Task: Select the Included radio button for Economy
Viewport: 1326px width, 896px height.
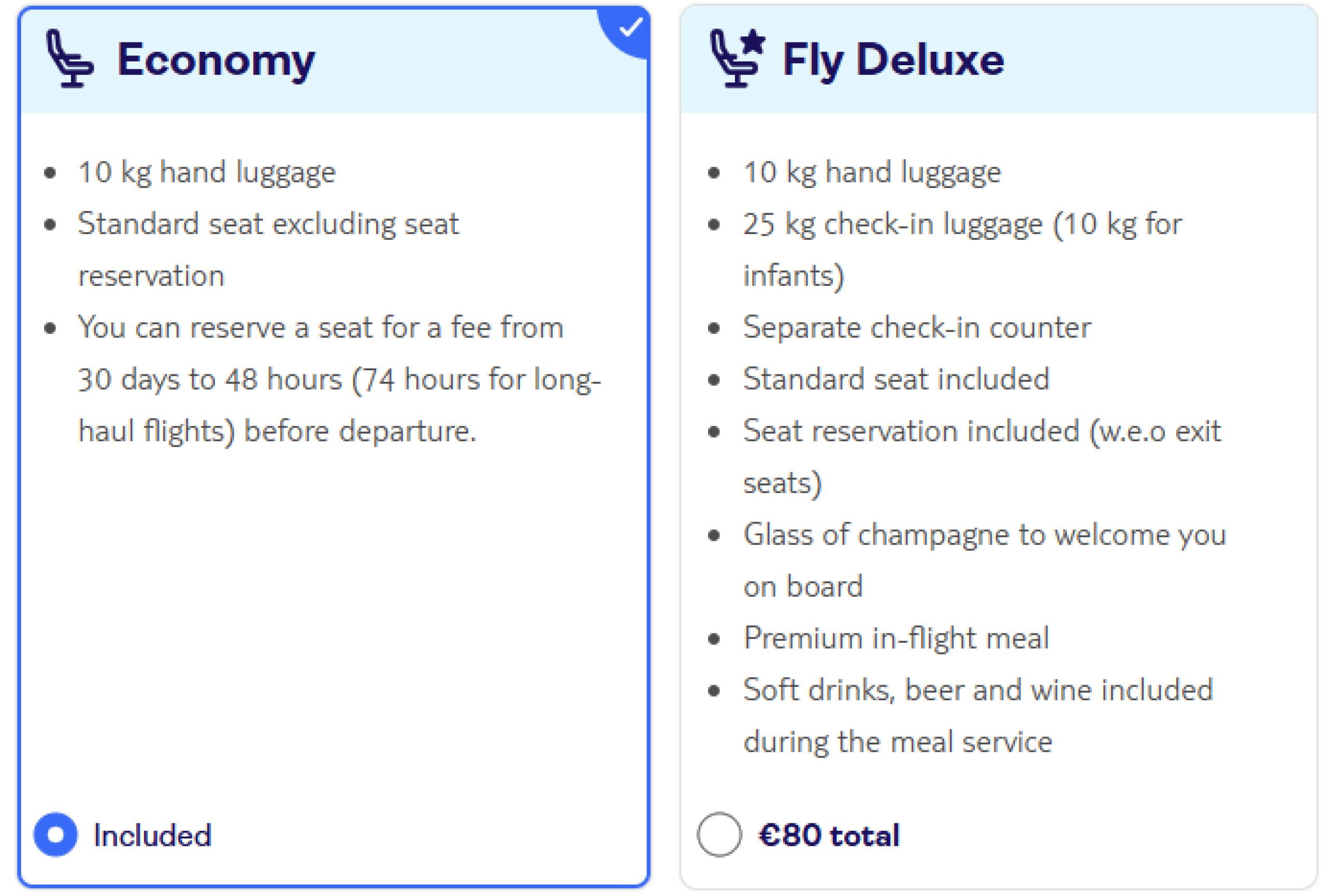Action: click(x=55, y=834)
